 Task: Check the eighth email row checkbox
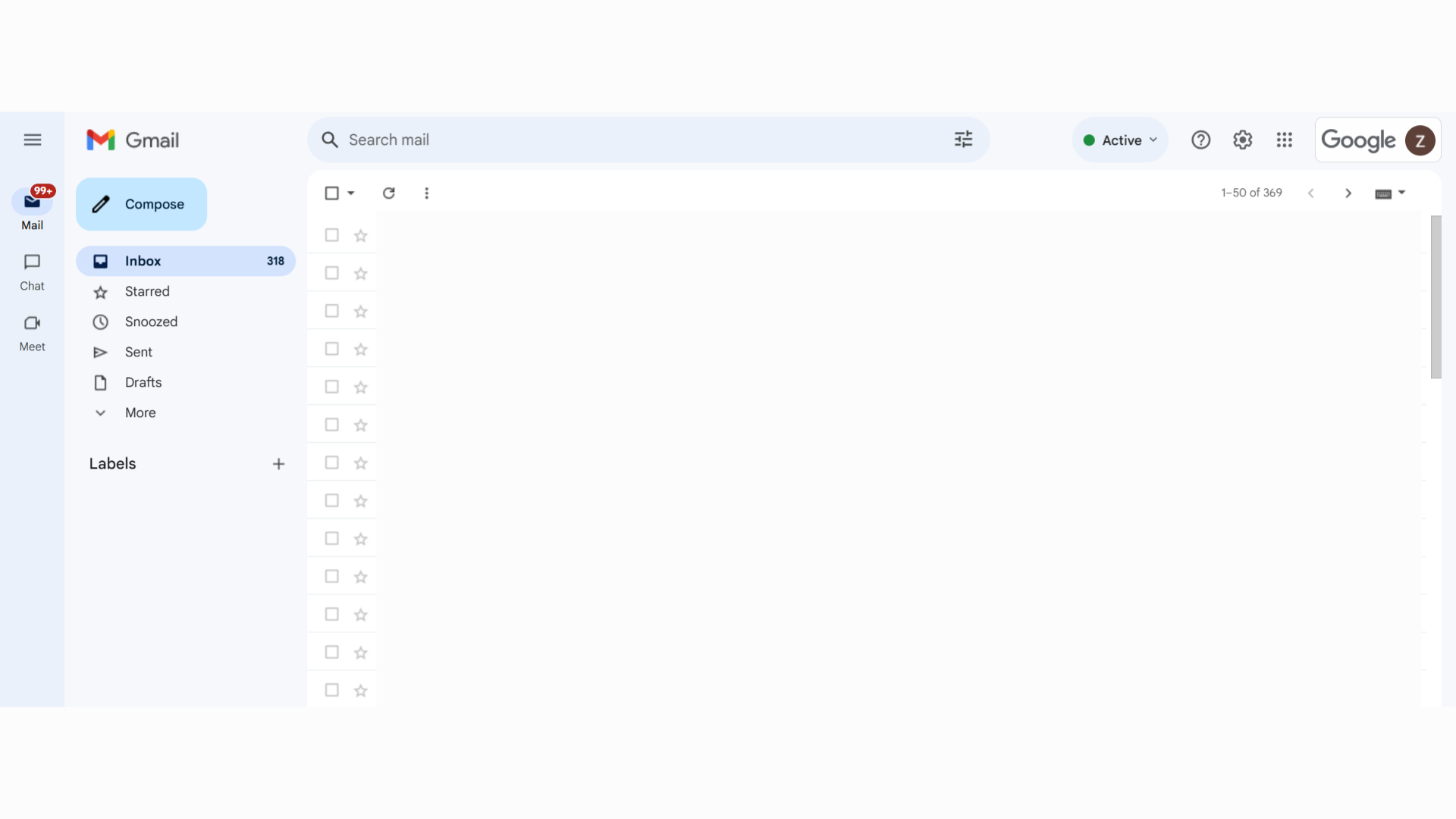pos(331,500)
